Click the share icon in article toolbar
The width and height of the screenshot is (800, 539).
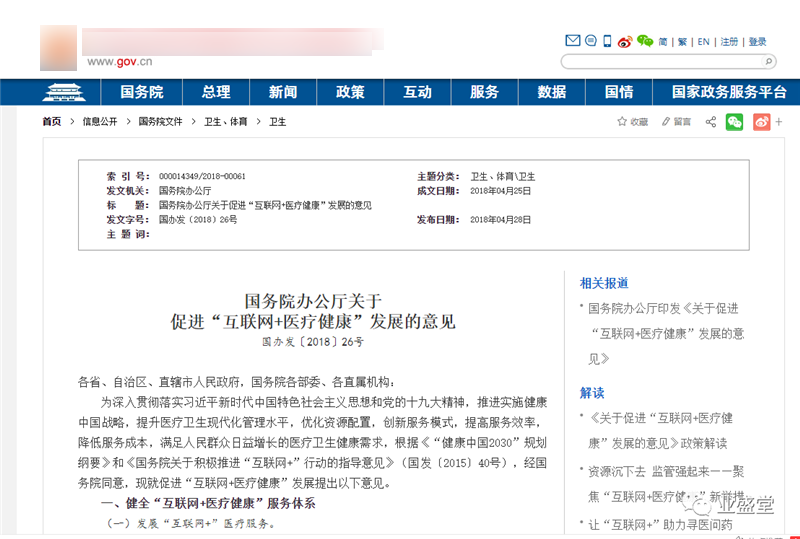click(x=711, y=122)
